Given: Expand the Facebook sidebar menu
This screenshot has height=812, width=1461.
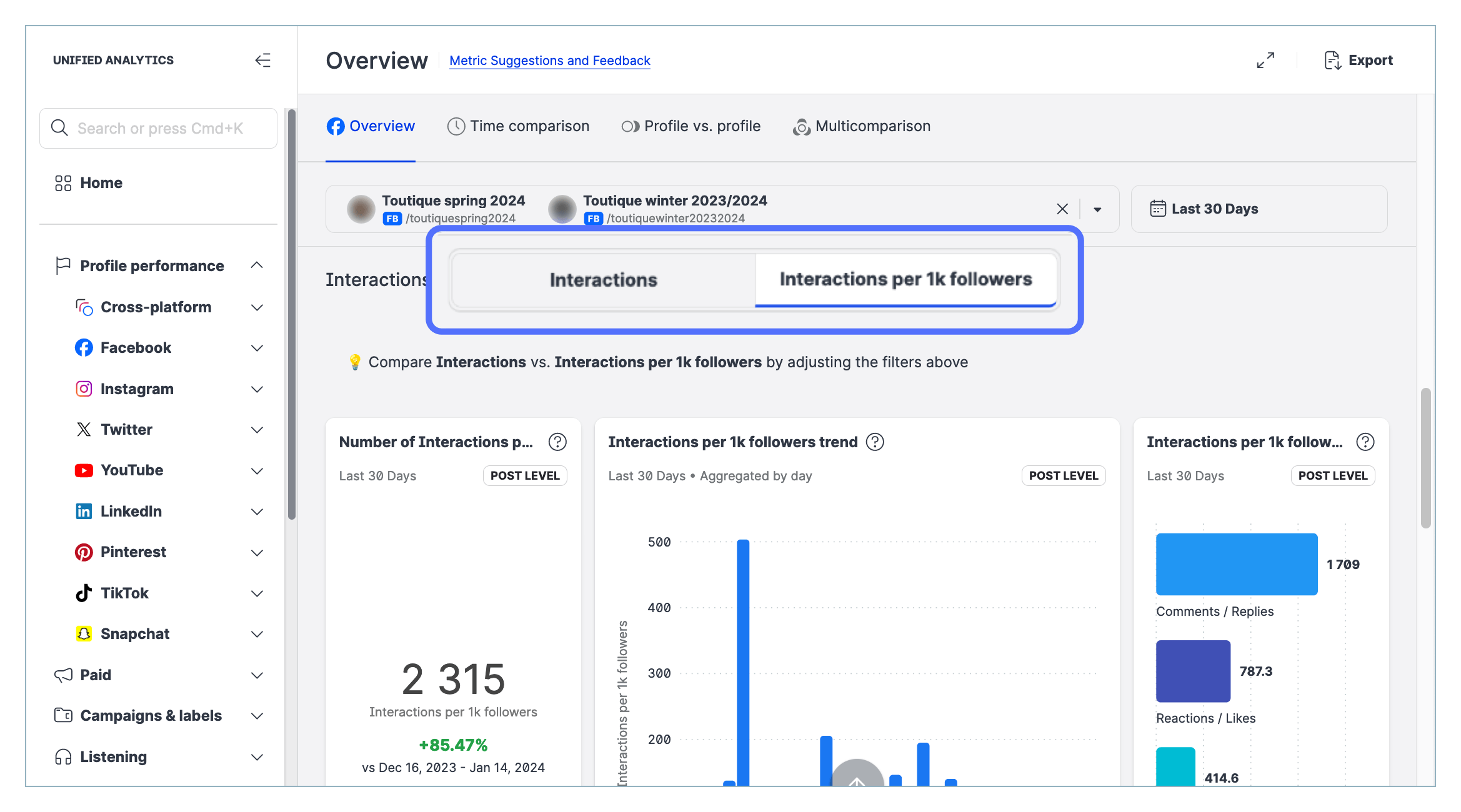Looking at the screenshot, I should 256,348.
